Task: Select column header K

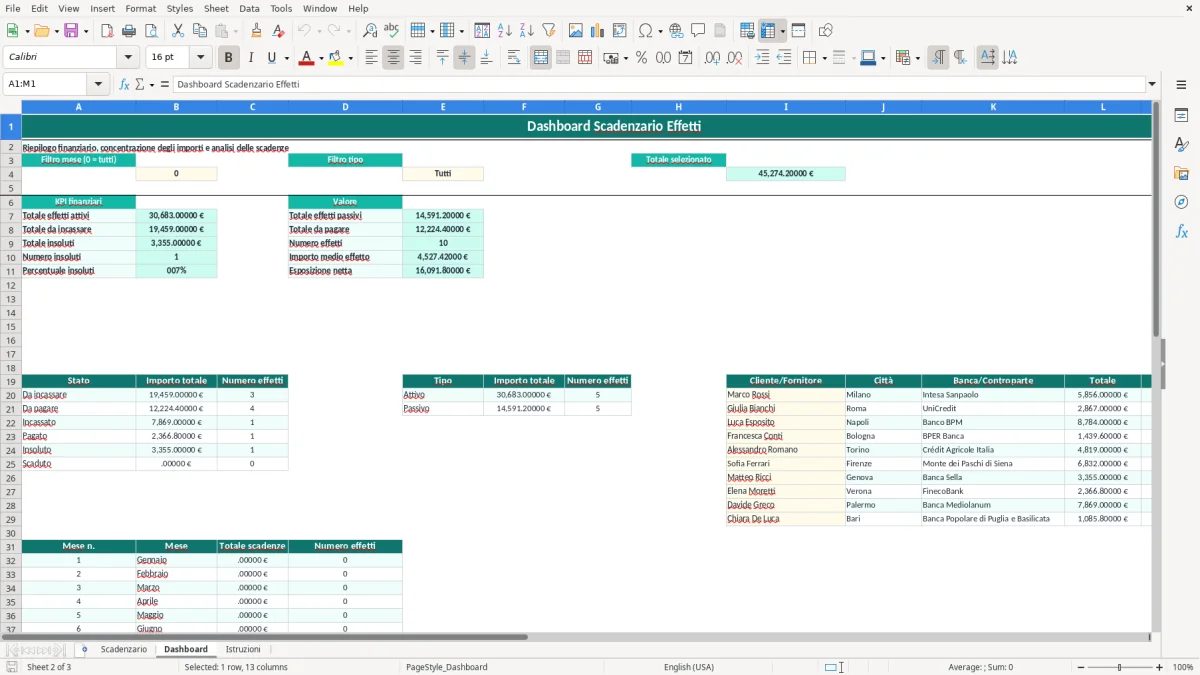Action: point(993,106)
